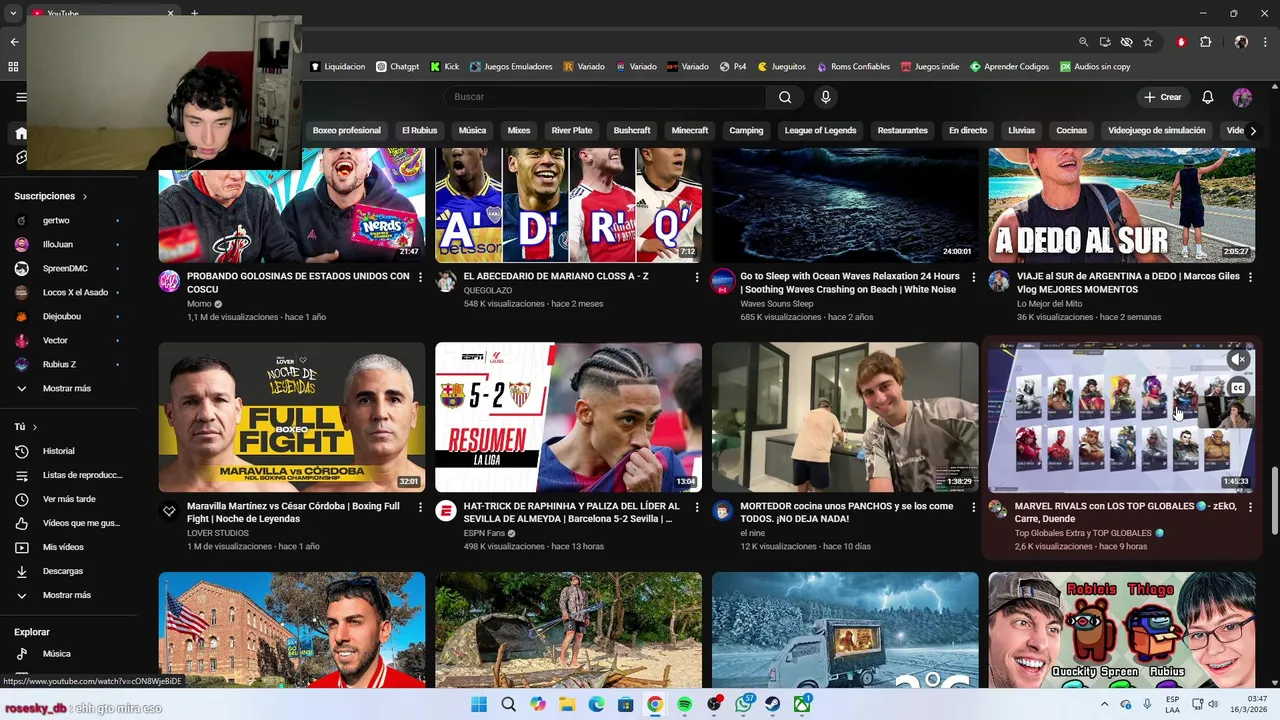The image size is (1280, 720).
Task: Open the notifications bell
Action: [1207, 97]
